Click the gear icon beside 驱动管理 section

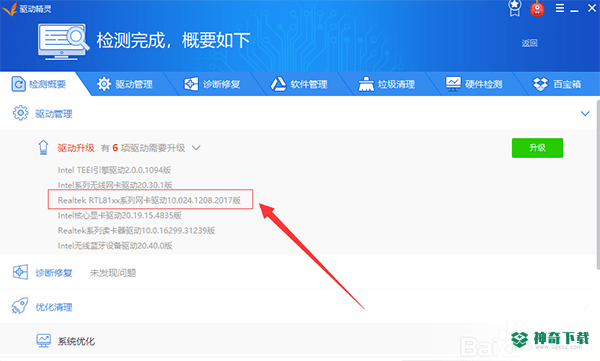point(20,113)
